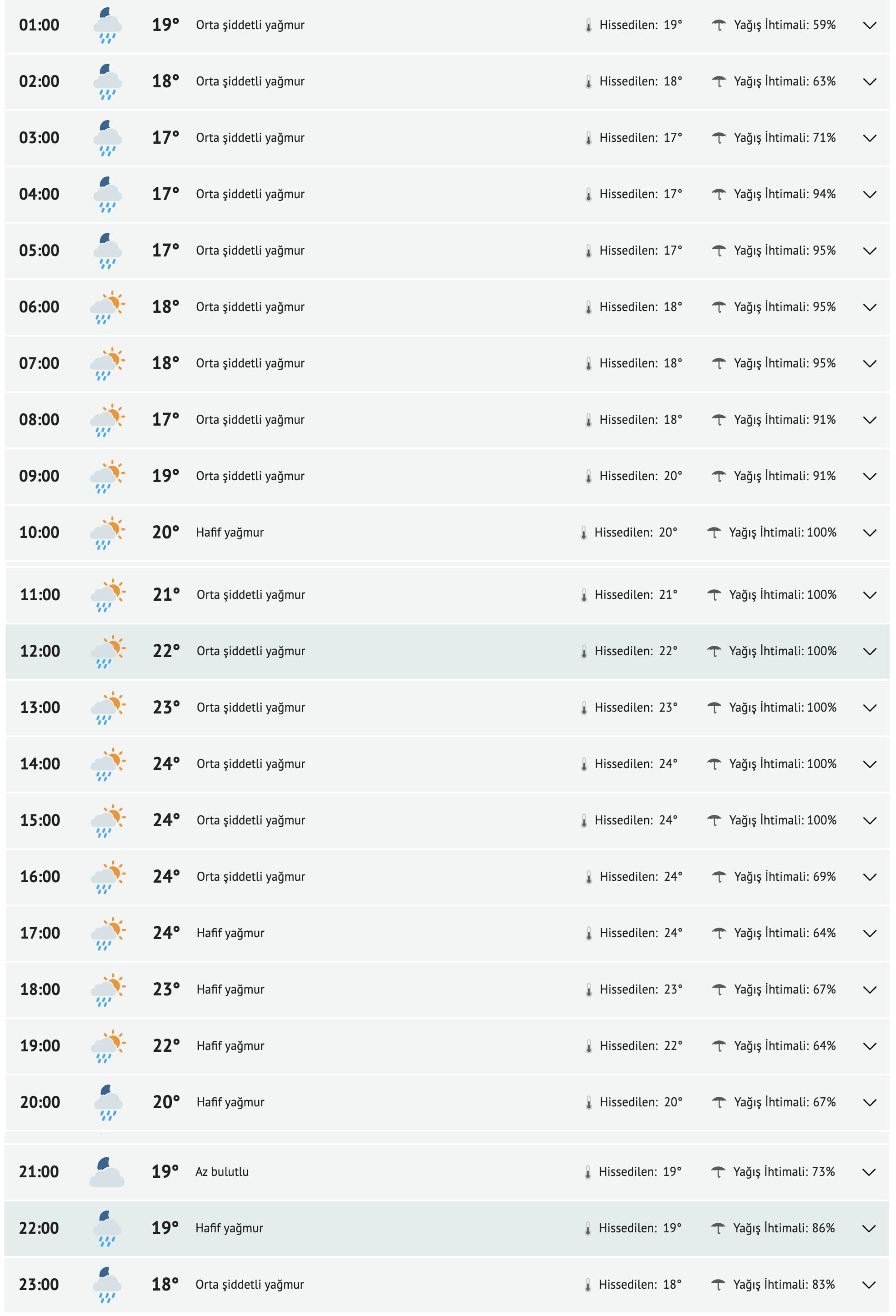Expand the 02:00 hourly forecast details
The width and height of the screenshot is (896, 1316).
(869, 82)
